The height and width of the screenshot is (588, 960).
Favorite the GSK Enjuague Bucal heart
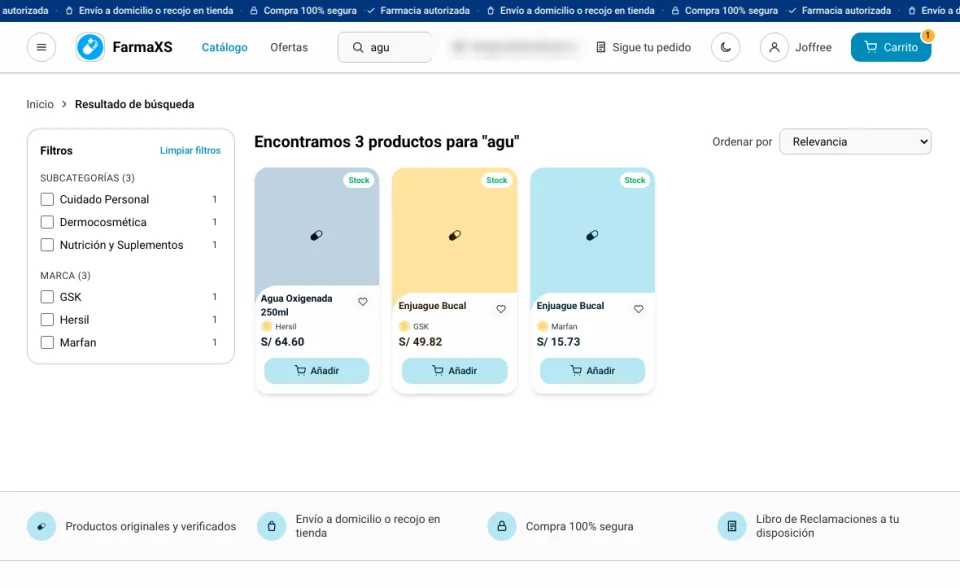(501, 309)
